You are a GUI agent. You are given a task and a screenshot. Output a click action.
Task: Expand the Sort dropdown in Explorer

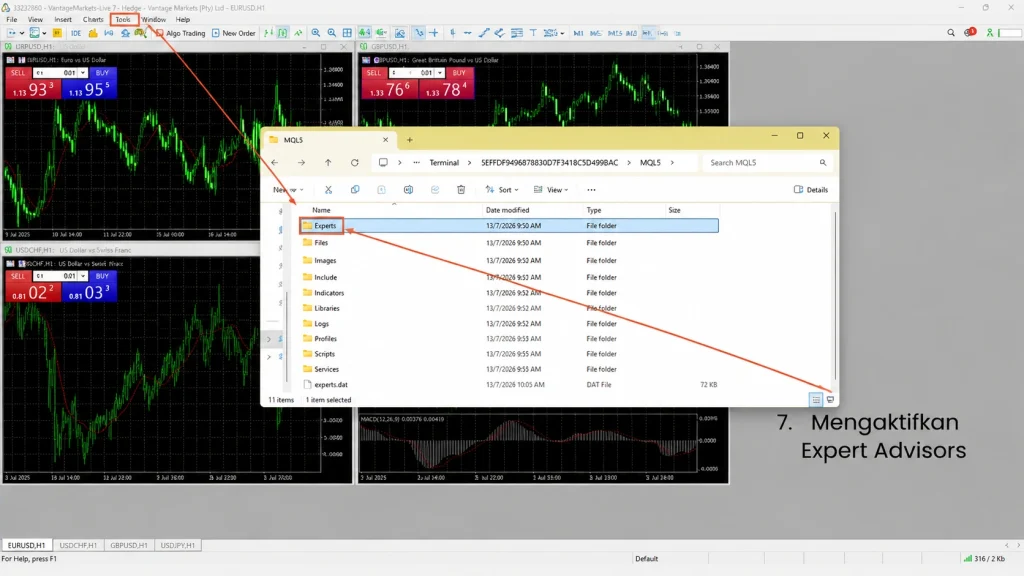[502, 190]
